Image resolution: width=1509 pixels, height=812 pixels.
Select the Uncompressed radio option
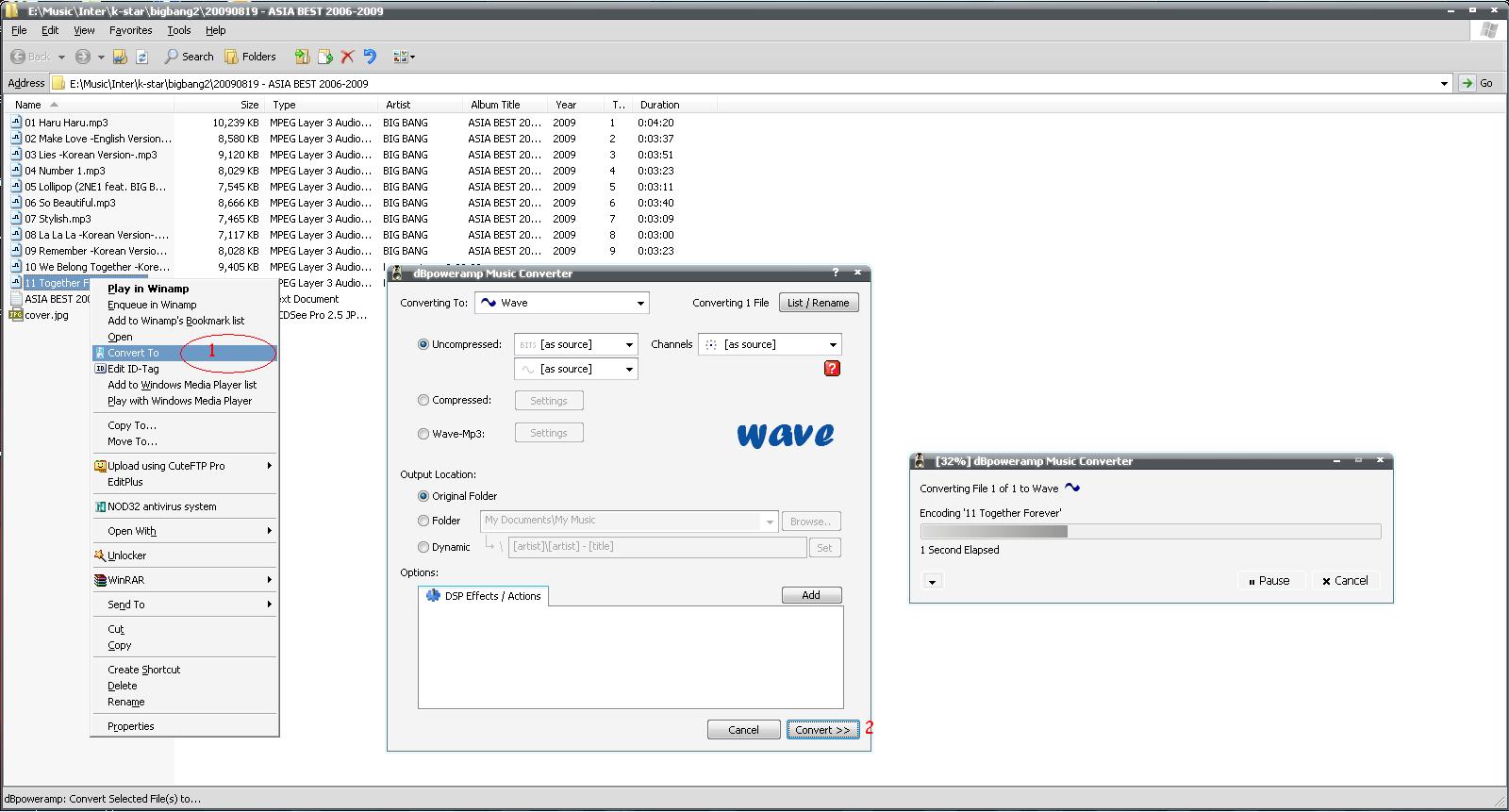click(x=423, y=344)
